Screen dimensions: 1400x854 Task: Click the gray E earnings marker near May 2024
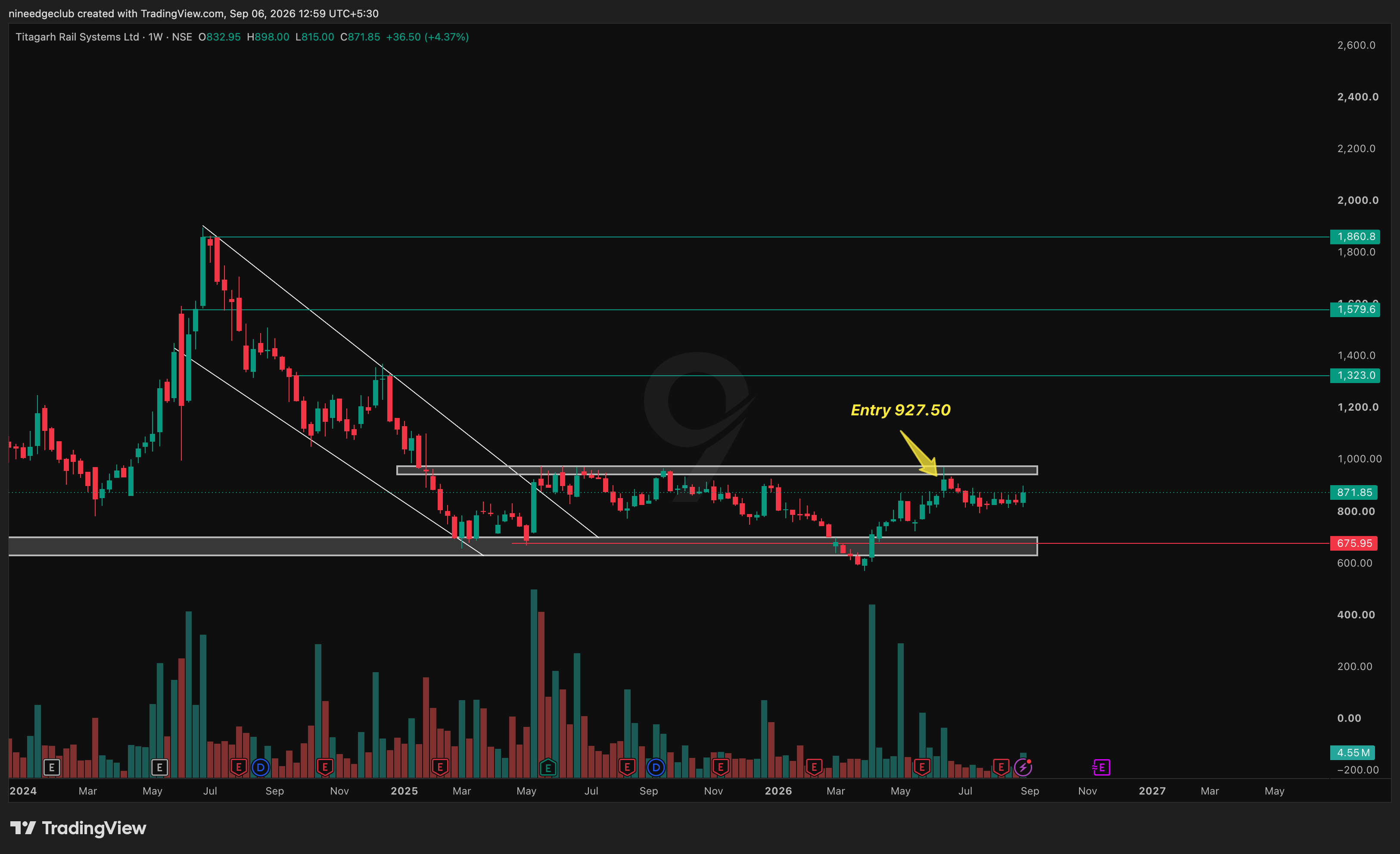pos(160,768)
